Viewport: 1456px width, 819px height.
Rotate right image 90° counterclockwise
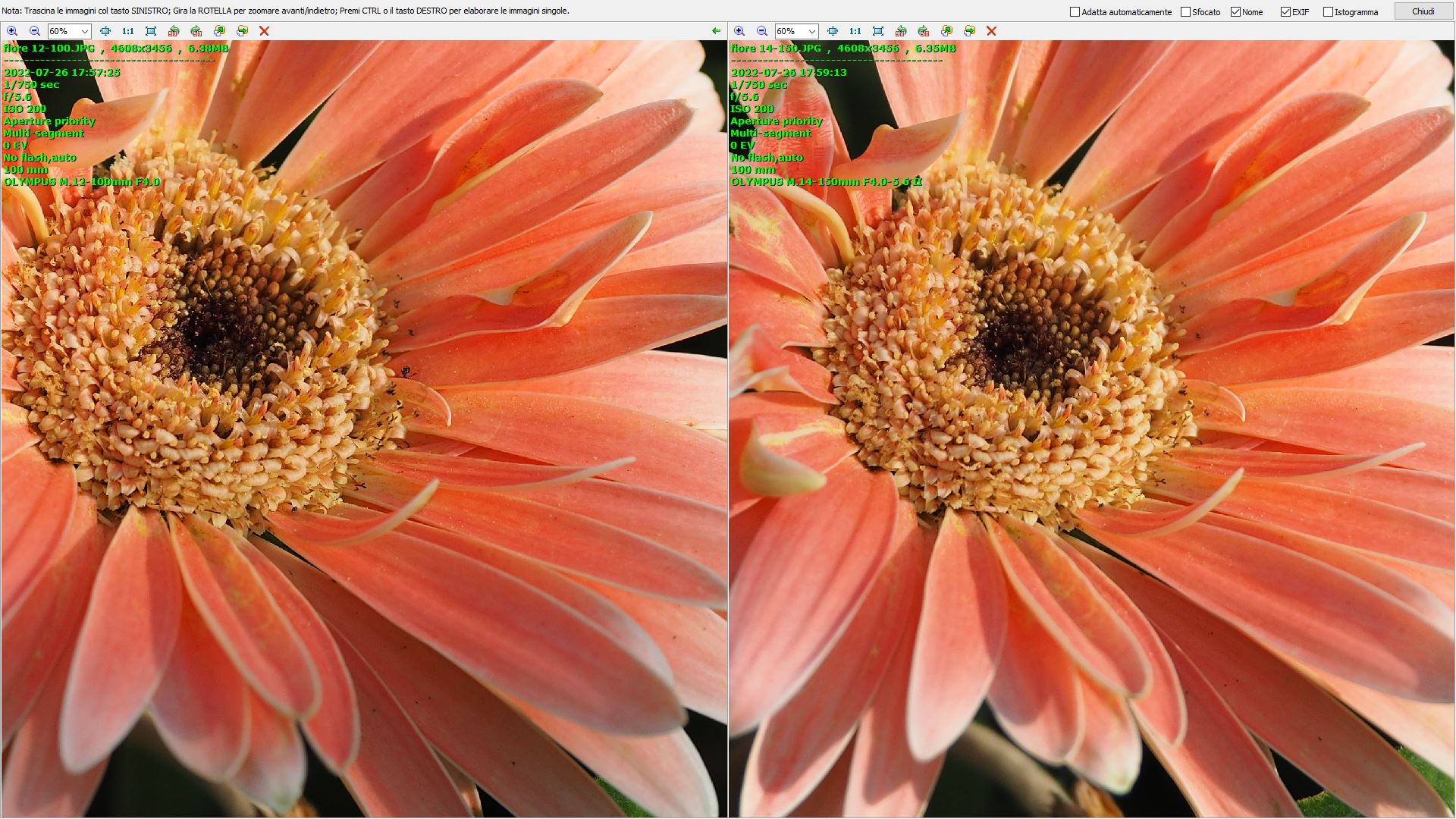[x=901, y=31]
